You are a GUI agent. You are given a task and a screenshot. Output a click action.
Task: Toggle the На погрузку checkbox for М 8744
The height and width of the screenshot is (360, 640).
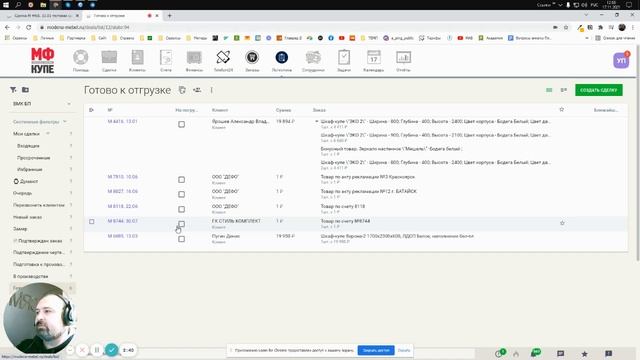click(x=181, y=224)
